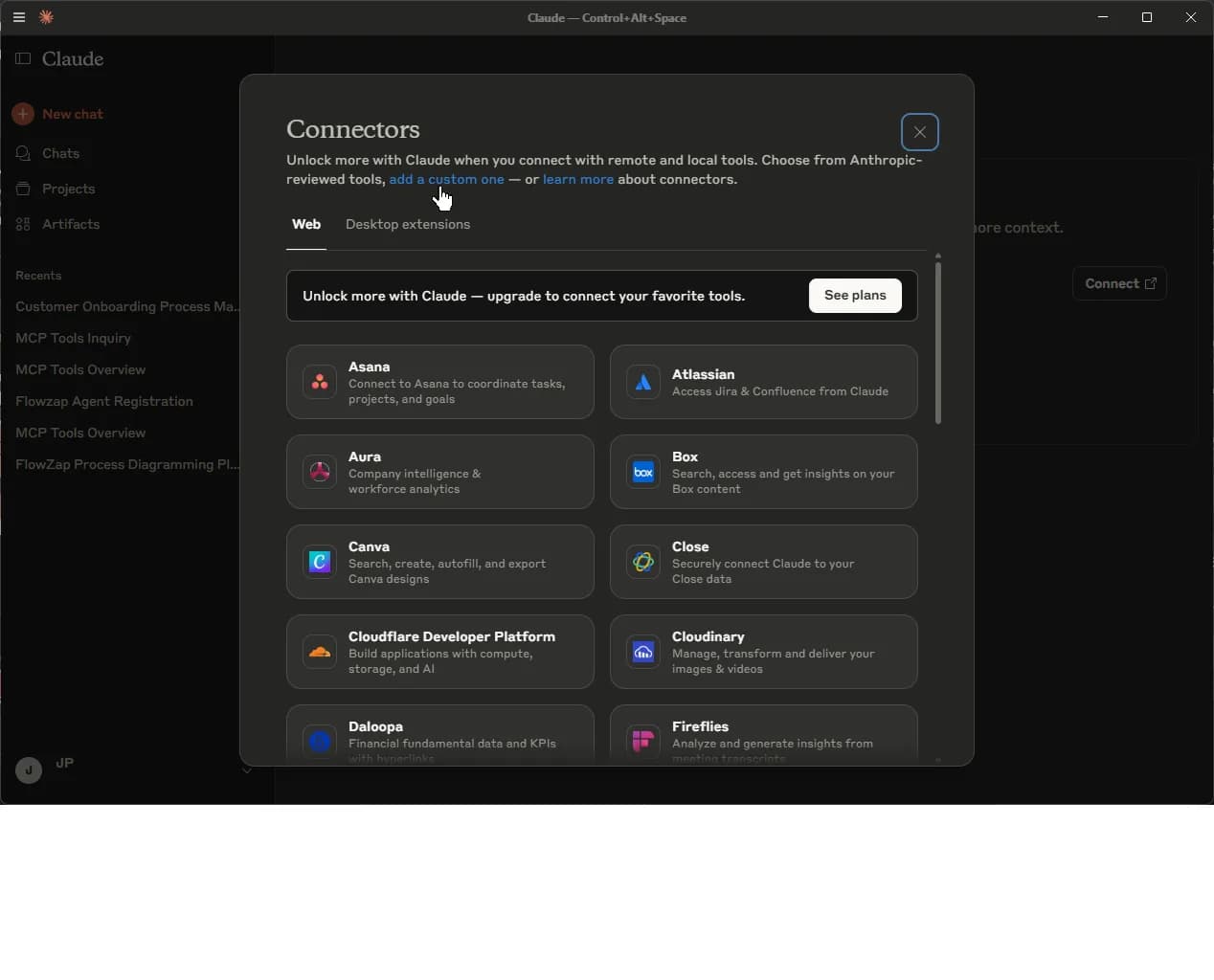Click the upgrade banner message text
This screenshot has height=980, width=1214.
click(x=524, y=296)
